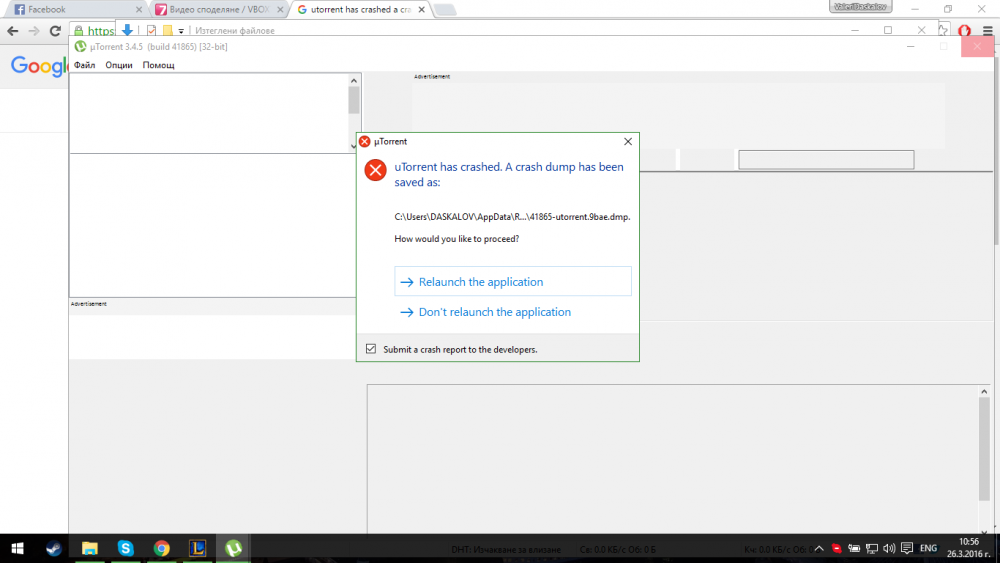
Task: Open Steam from the taskbar
Action: pyautogui.click(x=54, y=548)
